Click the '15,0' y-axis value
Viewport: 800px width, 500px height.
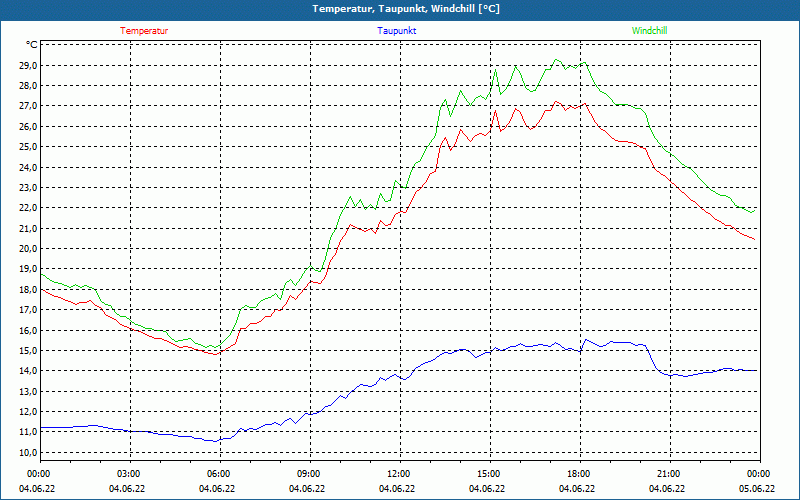click(28, 351)
